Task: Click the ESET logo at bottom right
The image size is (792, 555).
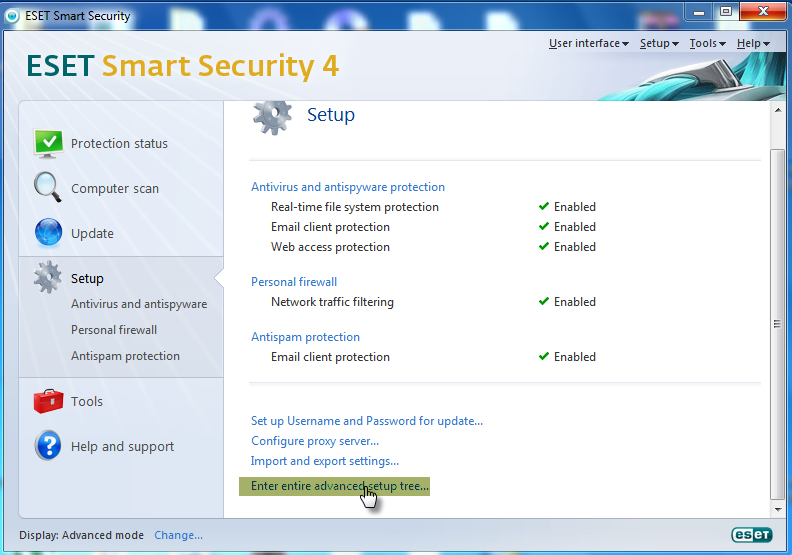Action: point(751,535)
